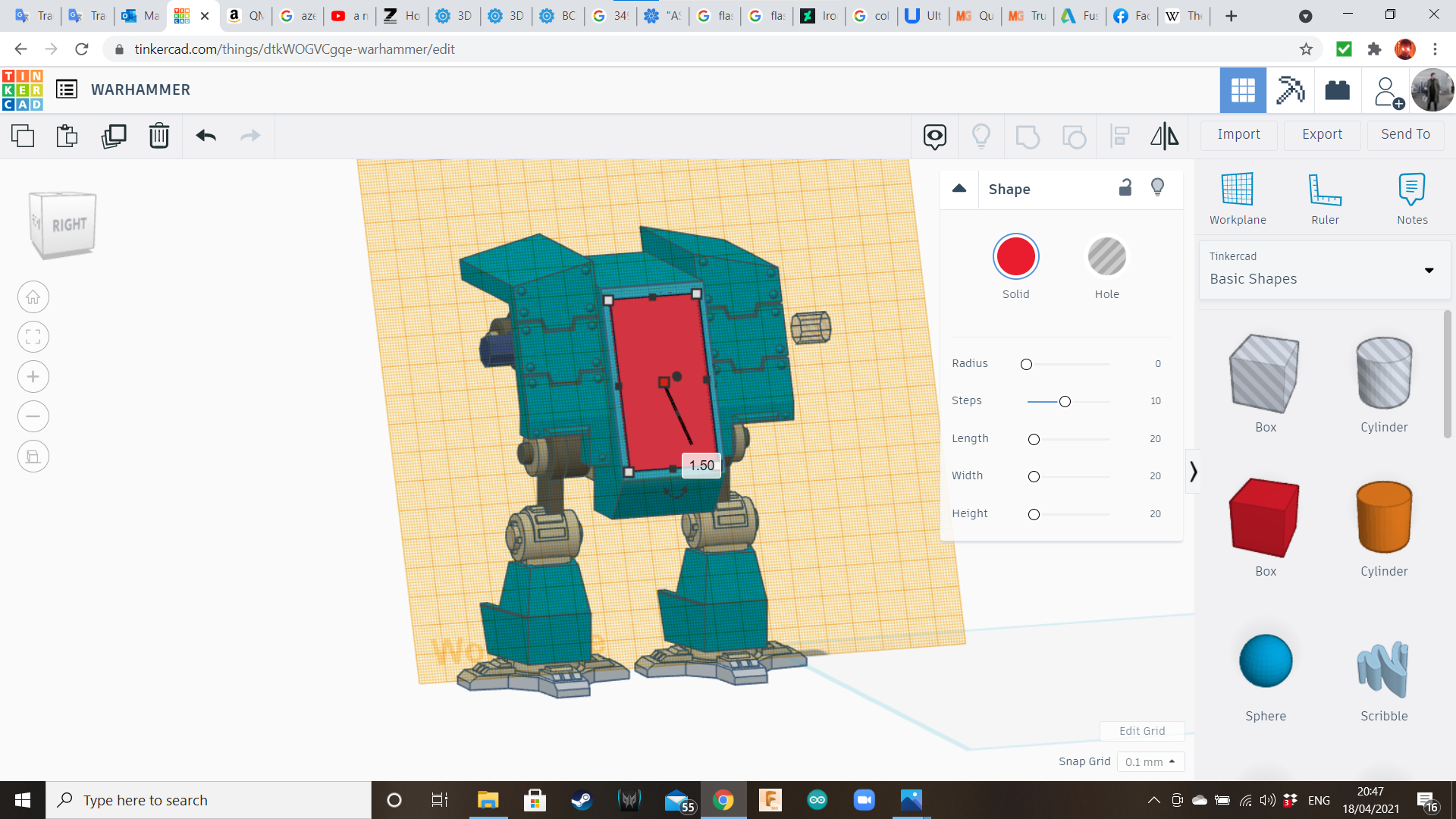Click the Home view icon
Screen dimensions: 1456x819
pos(33,297)
